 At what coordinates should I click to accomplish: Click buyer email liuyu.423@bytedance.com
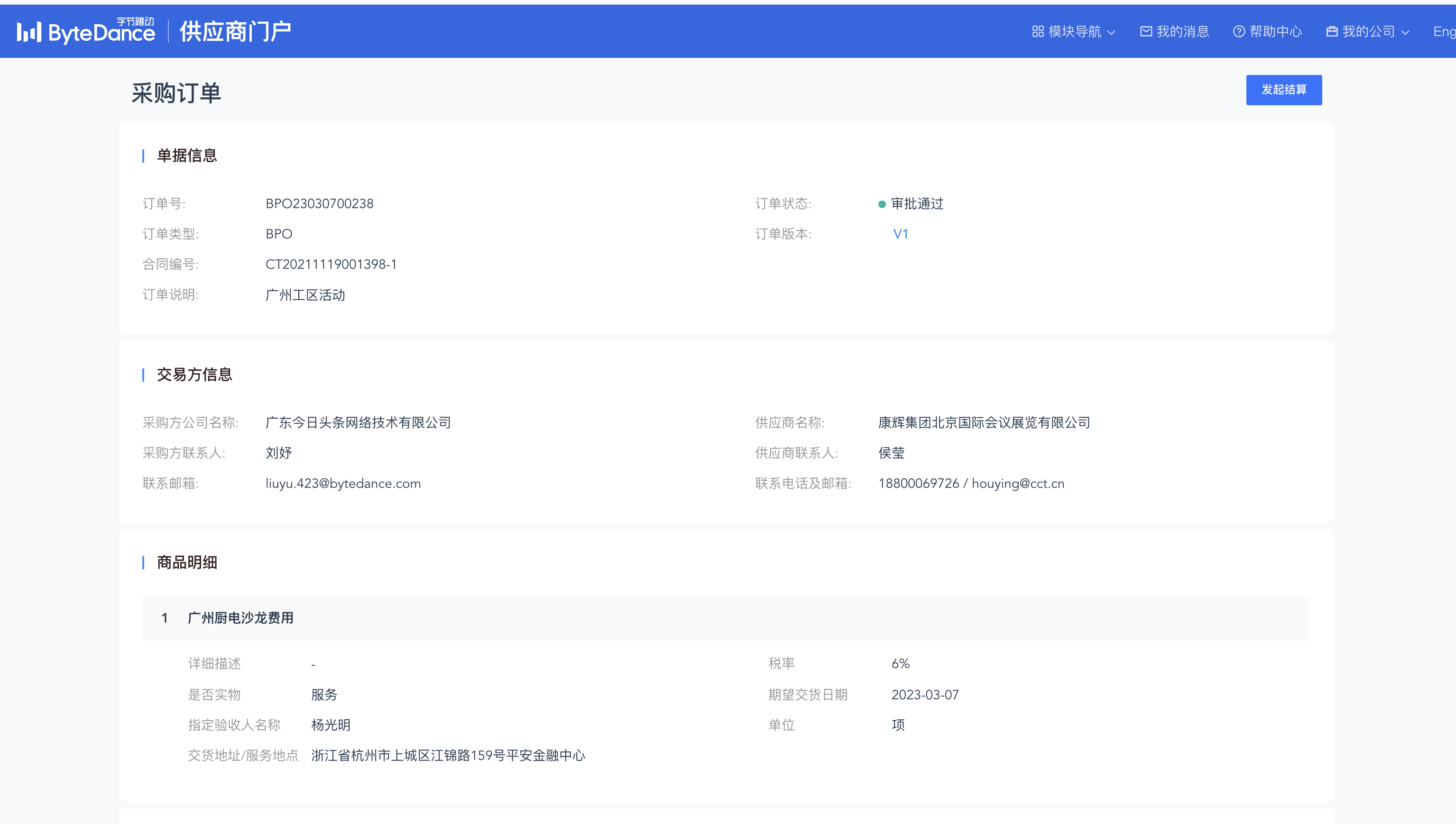(343, 483)
